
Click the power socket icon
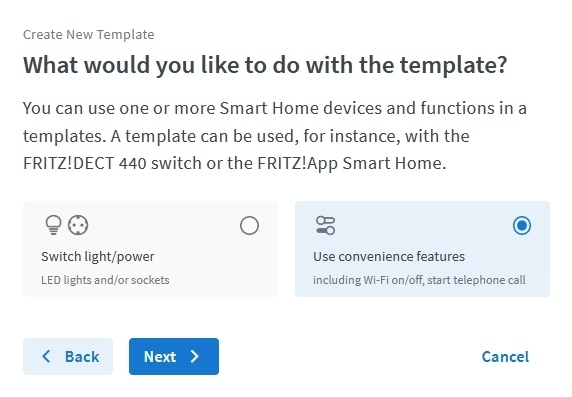(78, 225)
